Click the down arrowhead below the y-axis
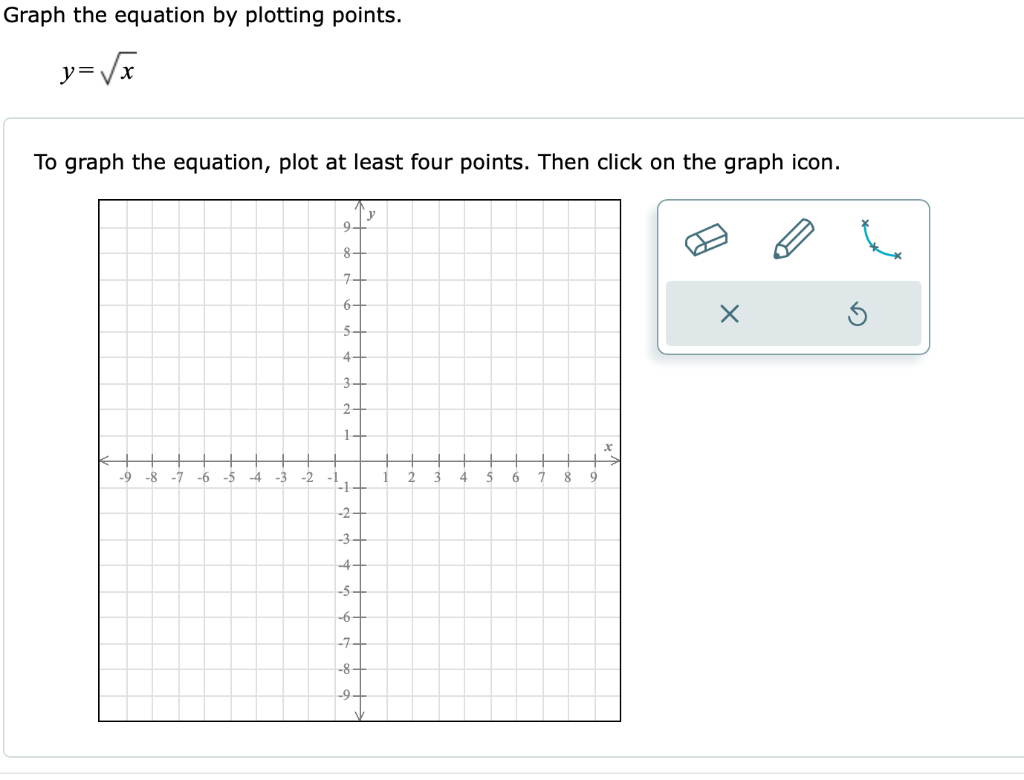Screen dimensions: 1024x780 tap(360, 716)
